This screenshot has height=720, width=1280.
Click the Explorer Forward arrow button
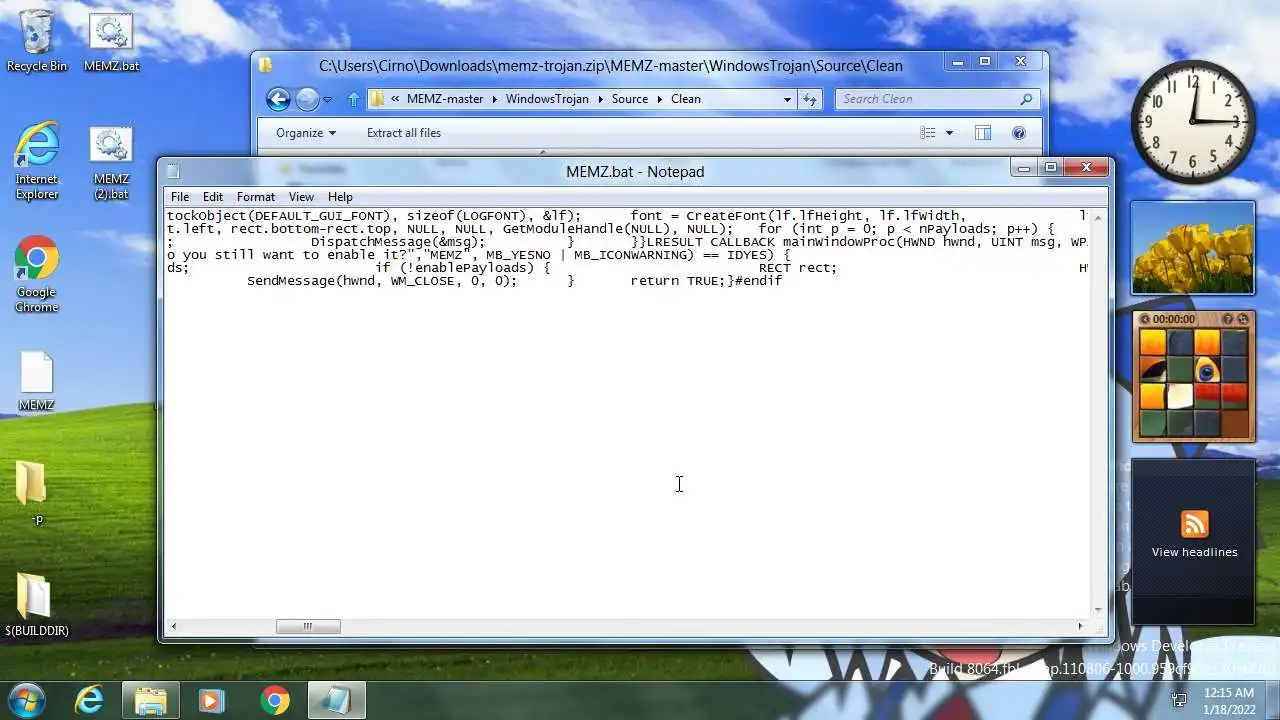pyautogui.click(x=307, y=99)
